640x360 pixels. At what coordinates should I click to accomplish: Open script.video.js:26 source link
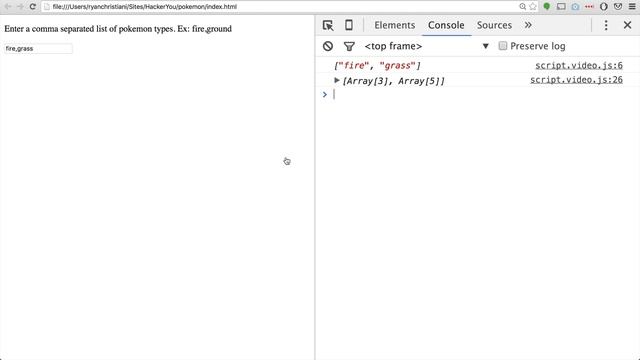(x=576, y=80)
